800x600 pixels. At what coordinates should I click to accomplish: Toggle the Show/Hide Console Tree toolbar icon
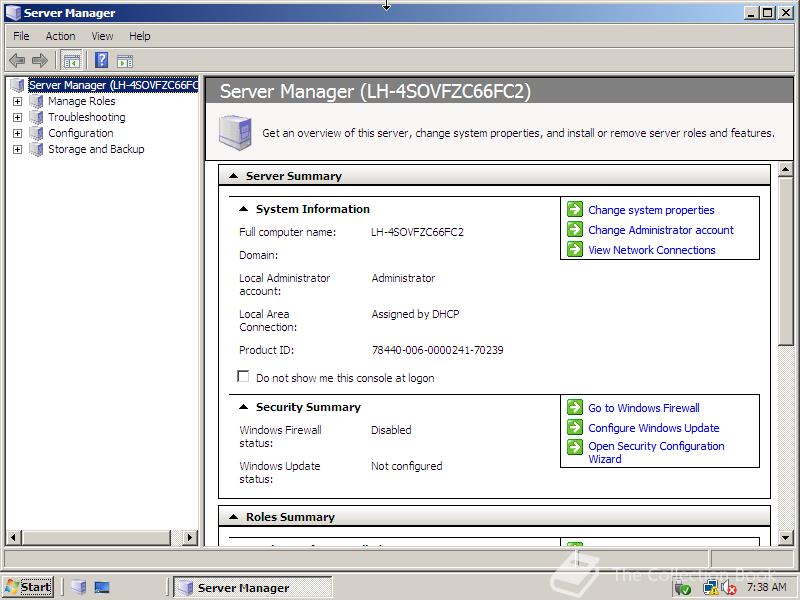pyautogui.click(x=71, y=61)
